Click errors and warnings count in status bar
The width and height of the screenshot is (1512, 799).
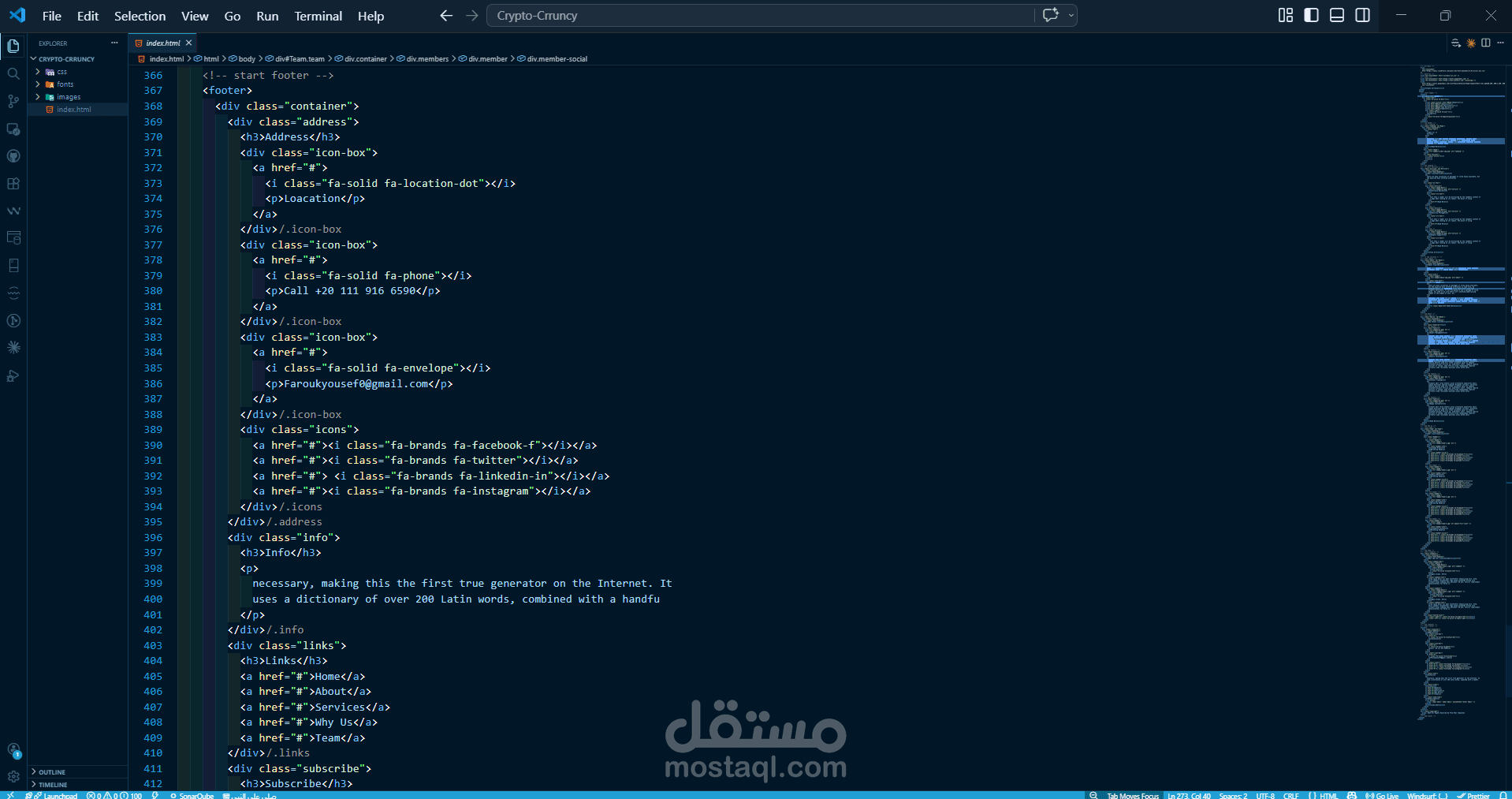114,795
